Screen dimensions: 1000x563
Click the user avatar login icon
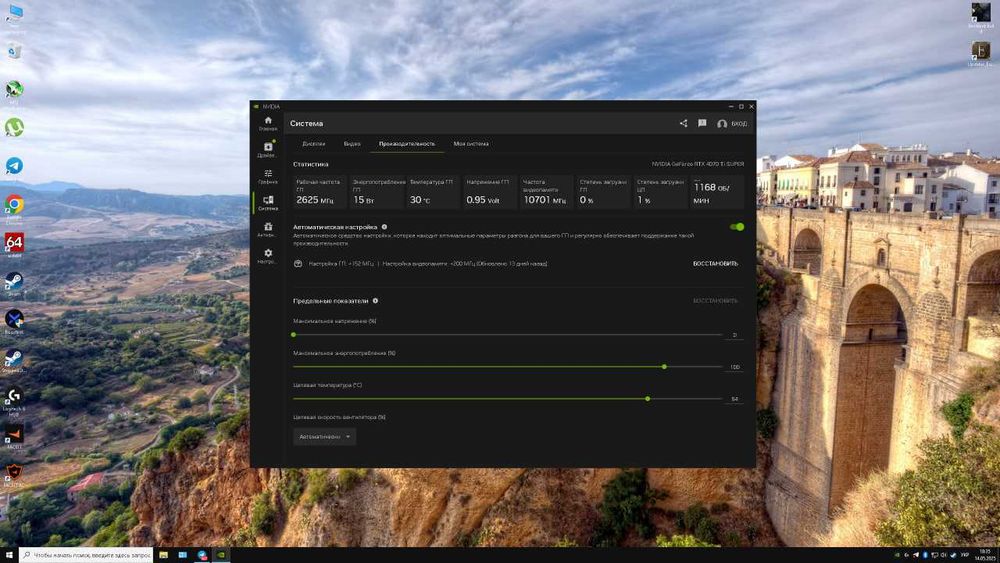pyautogui.click(x=722, y=124)
